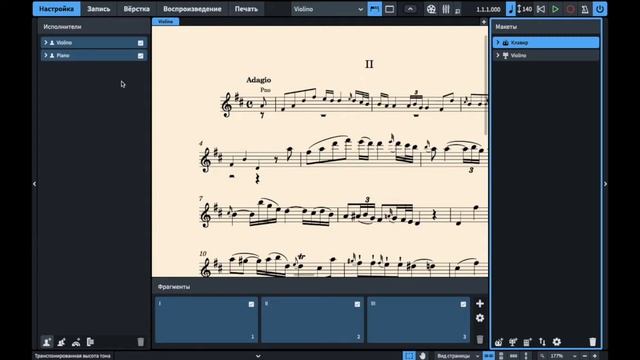This screenshot has height=360, width=640.
Task: Switch to the Запись mode tab
Action: point(99,9)
